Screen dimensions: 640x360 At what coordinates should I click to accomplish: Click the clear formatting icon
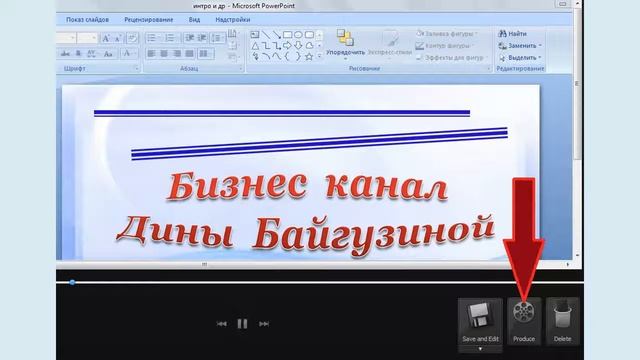click(132, 38)
